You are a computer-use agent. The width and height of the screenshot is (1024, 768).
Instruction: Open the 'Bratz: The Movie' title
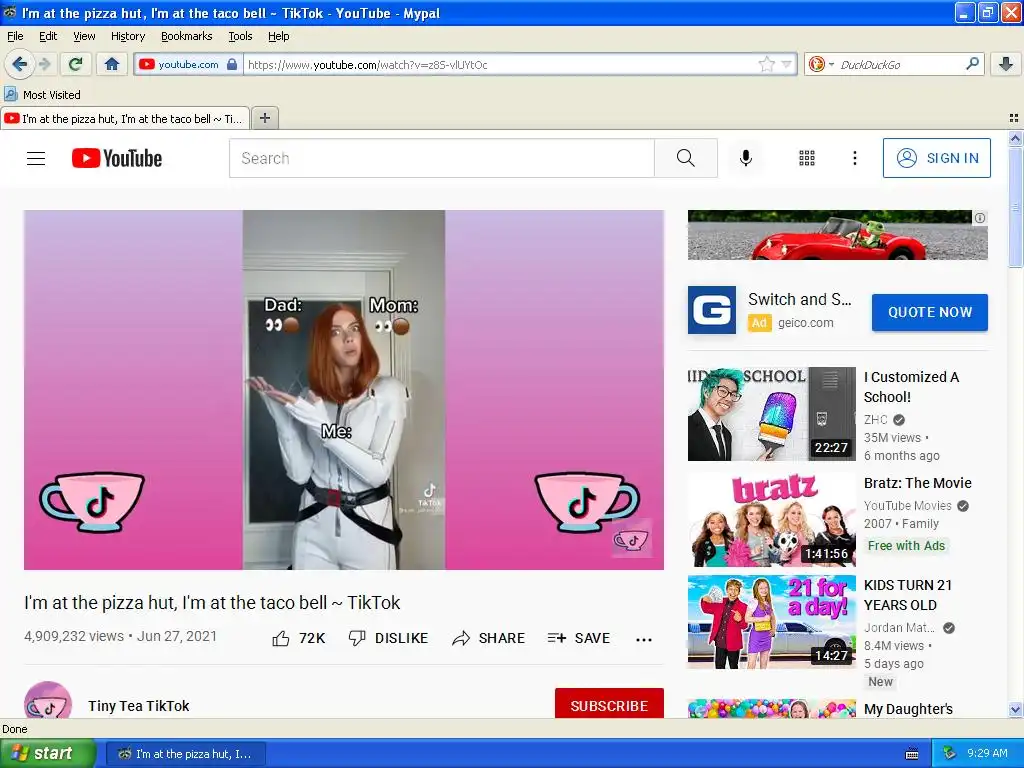click(x=918, y=483)
